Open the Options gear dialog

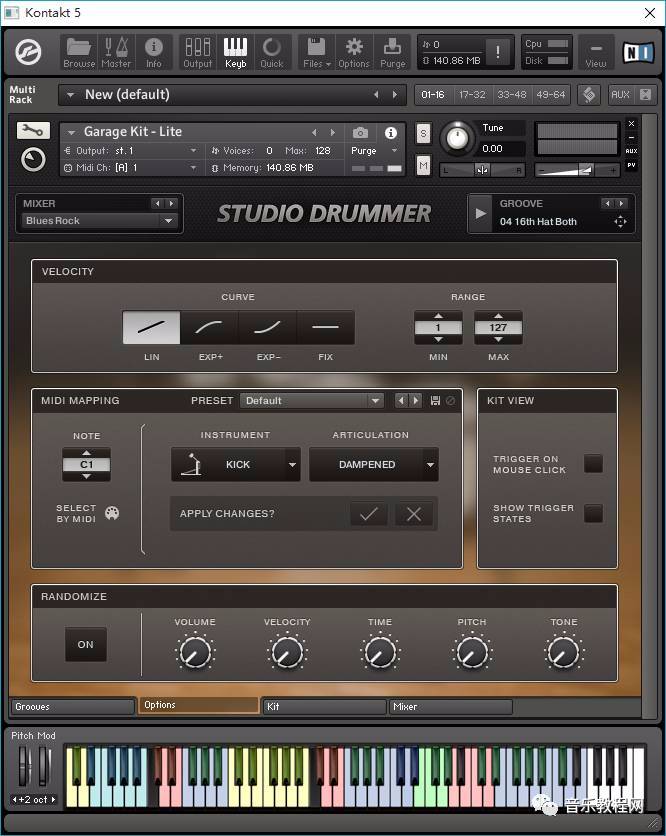tap(354, 53)
